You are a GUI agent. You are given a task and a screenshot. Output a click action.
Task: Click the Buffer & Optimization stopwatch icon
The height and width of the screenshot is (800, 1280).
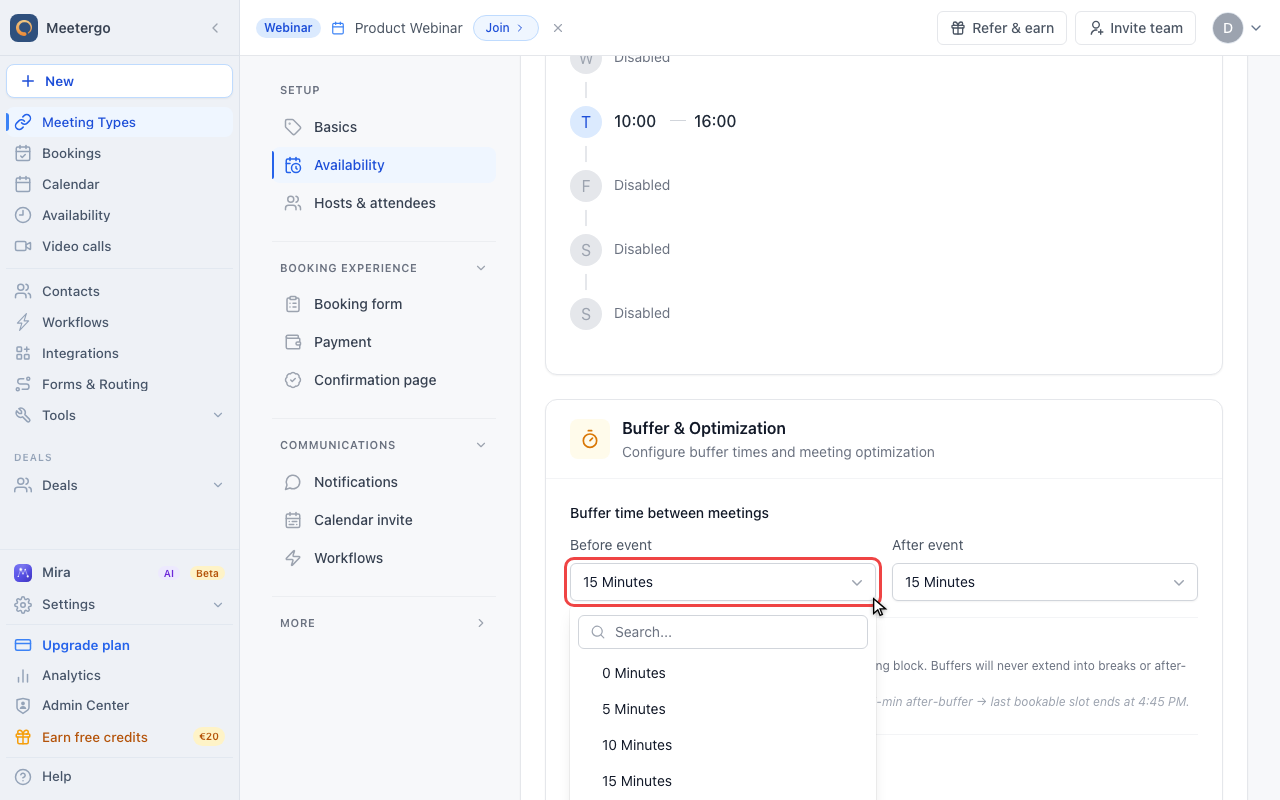tap(590, 439)
